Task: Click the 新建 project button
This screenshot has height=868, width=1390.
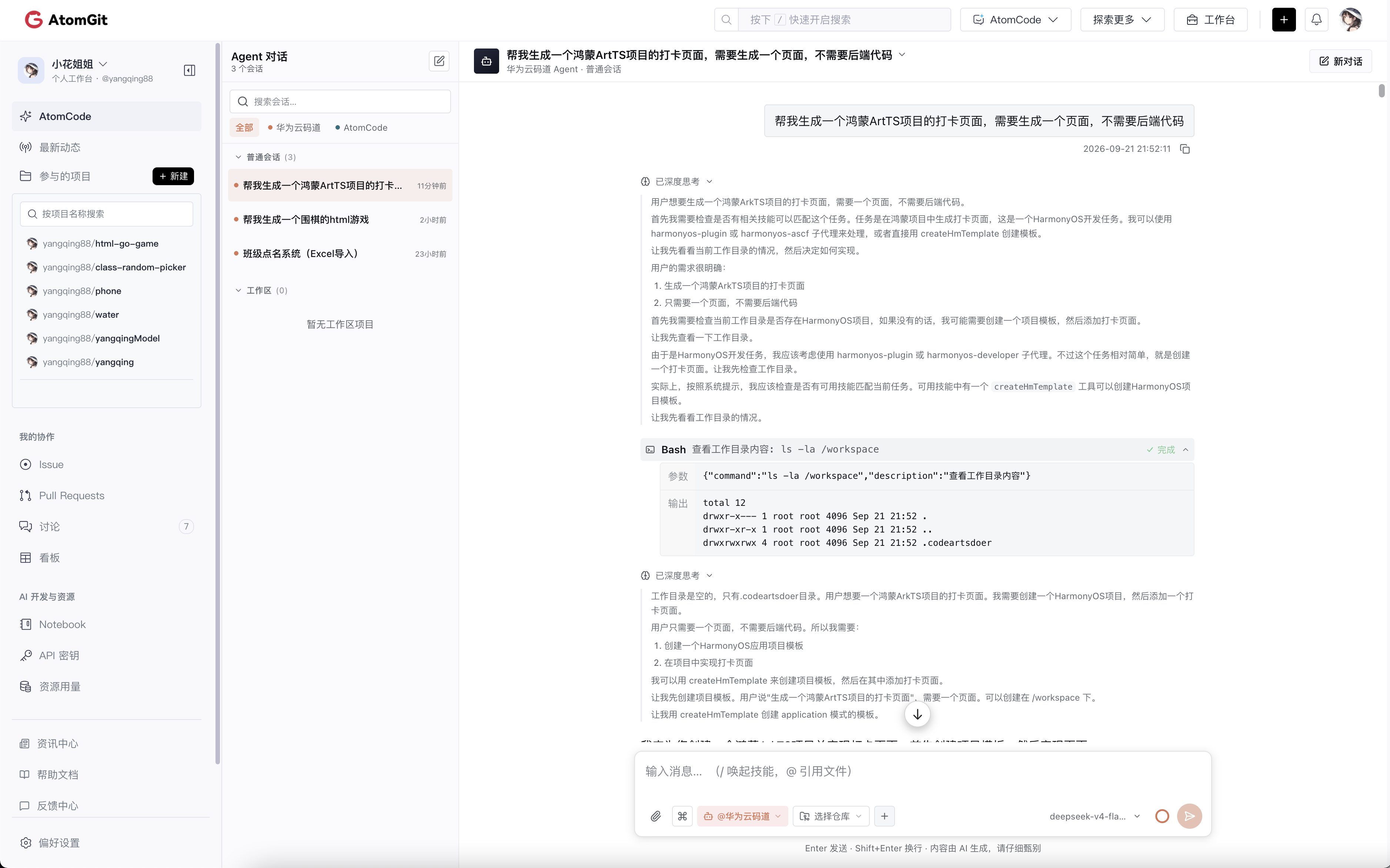Action: 173,176
